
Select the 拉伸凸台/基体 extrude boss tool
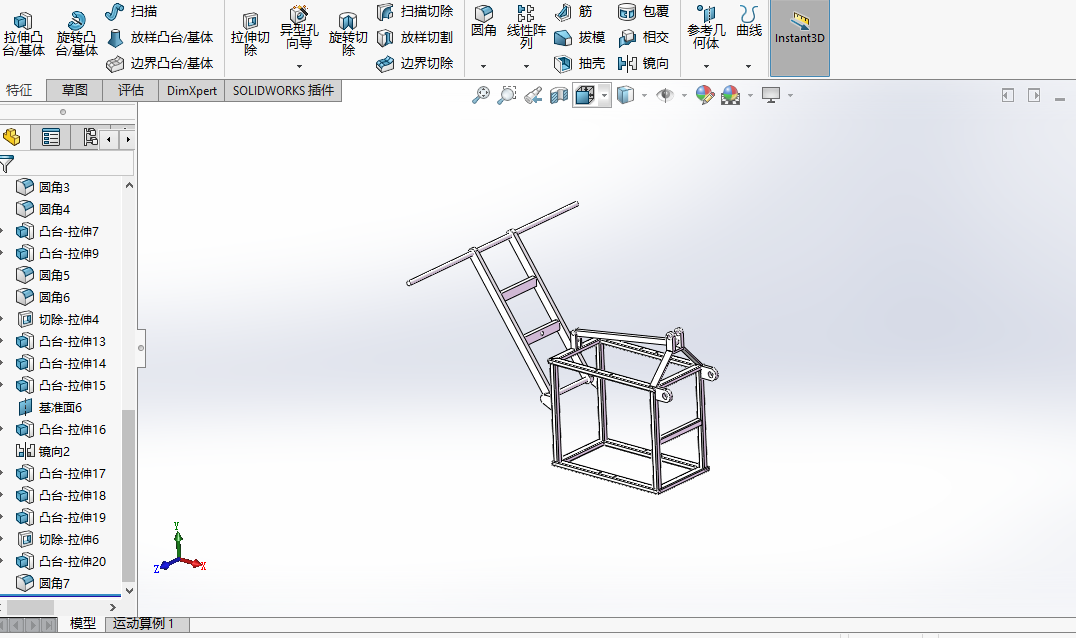coord(23,34)
